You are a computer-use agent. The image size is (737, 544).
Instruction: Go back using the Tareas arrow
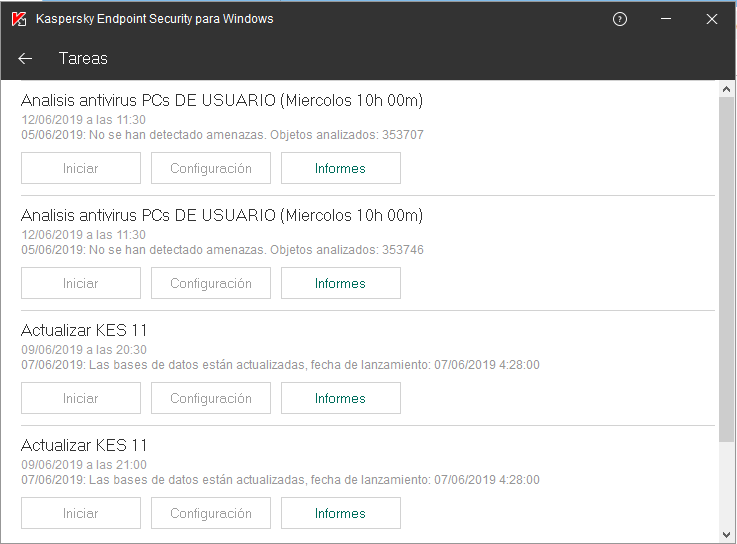click(x=25, y=59)
